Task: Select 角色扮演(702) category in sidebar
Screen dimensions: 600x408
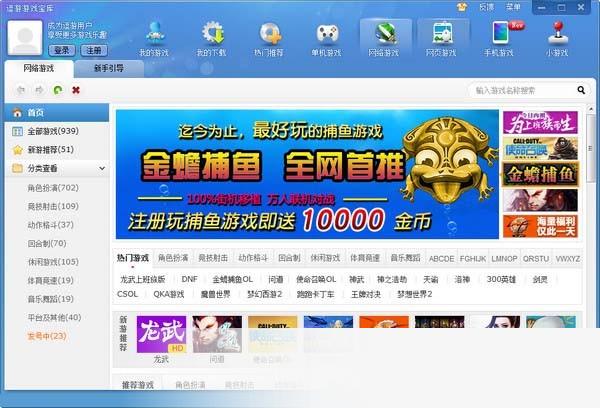Action: click(x=53, y=188)
